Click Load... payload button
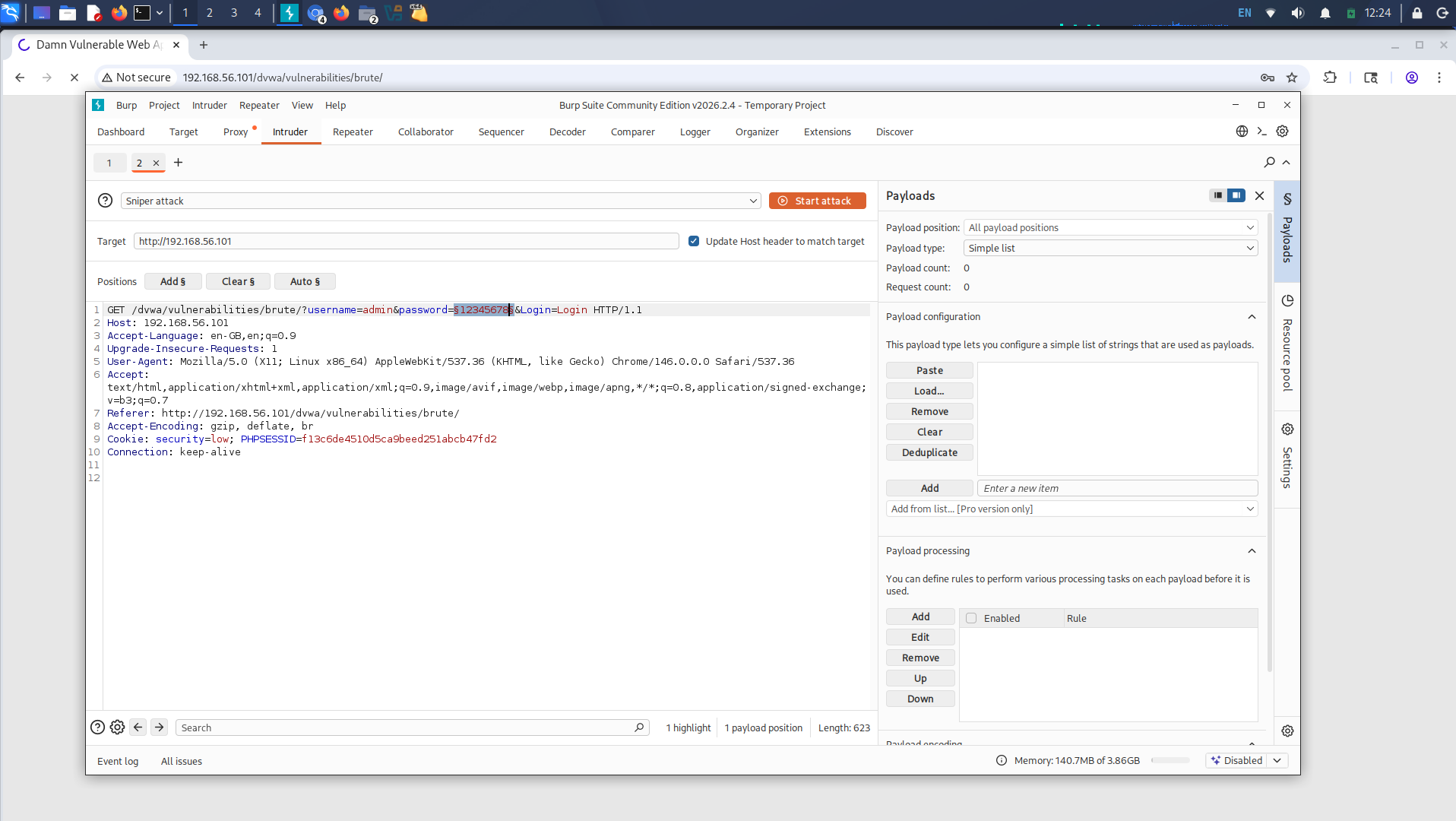Screen dimensions: 1456x821 (929, 391)
